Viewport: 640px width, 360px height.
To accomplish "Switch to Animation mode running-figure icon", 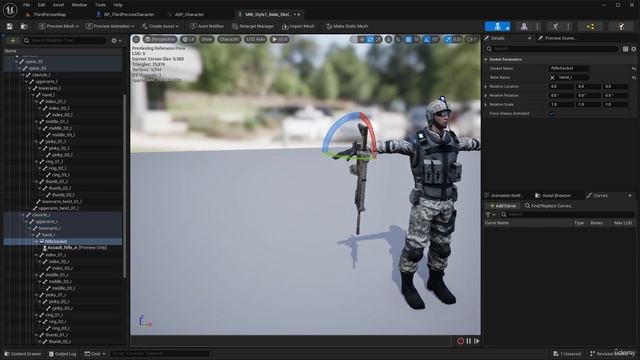I will click(x=555, y=27).
